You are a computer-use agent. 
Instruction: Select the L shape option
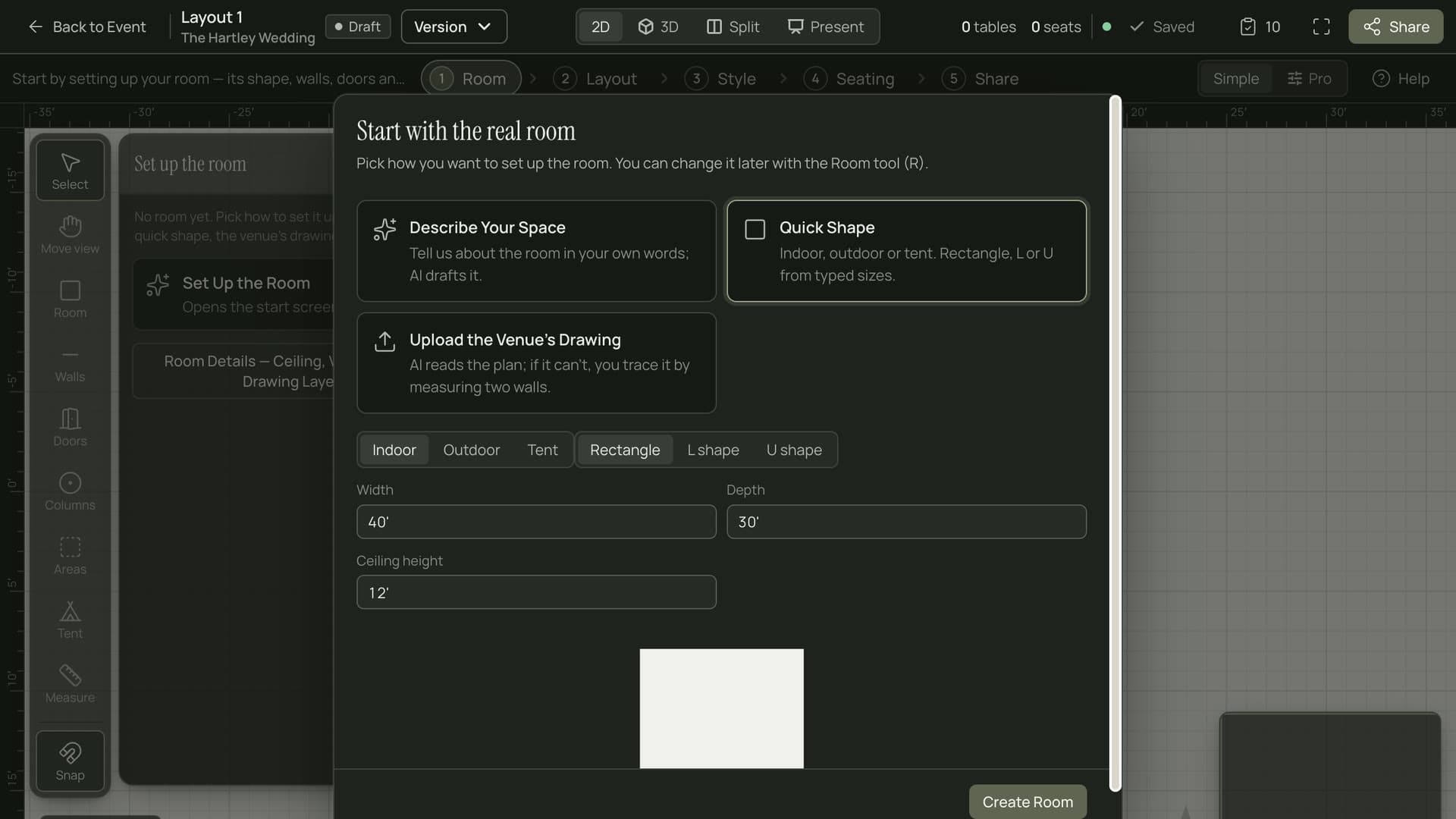pos(713,450)
